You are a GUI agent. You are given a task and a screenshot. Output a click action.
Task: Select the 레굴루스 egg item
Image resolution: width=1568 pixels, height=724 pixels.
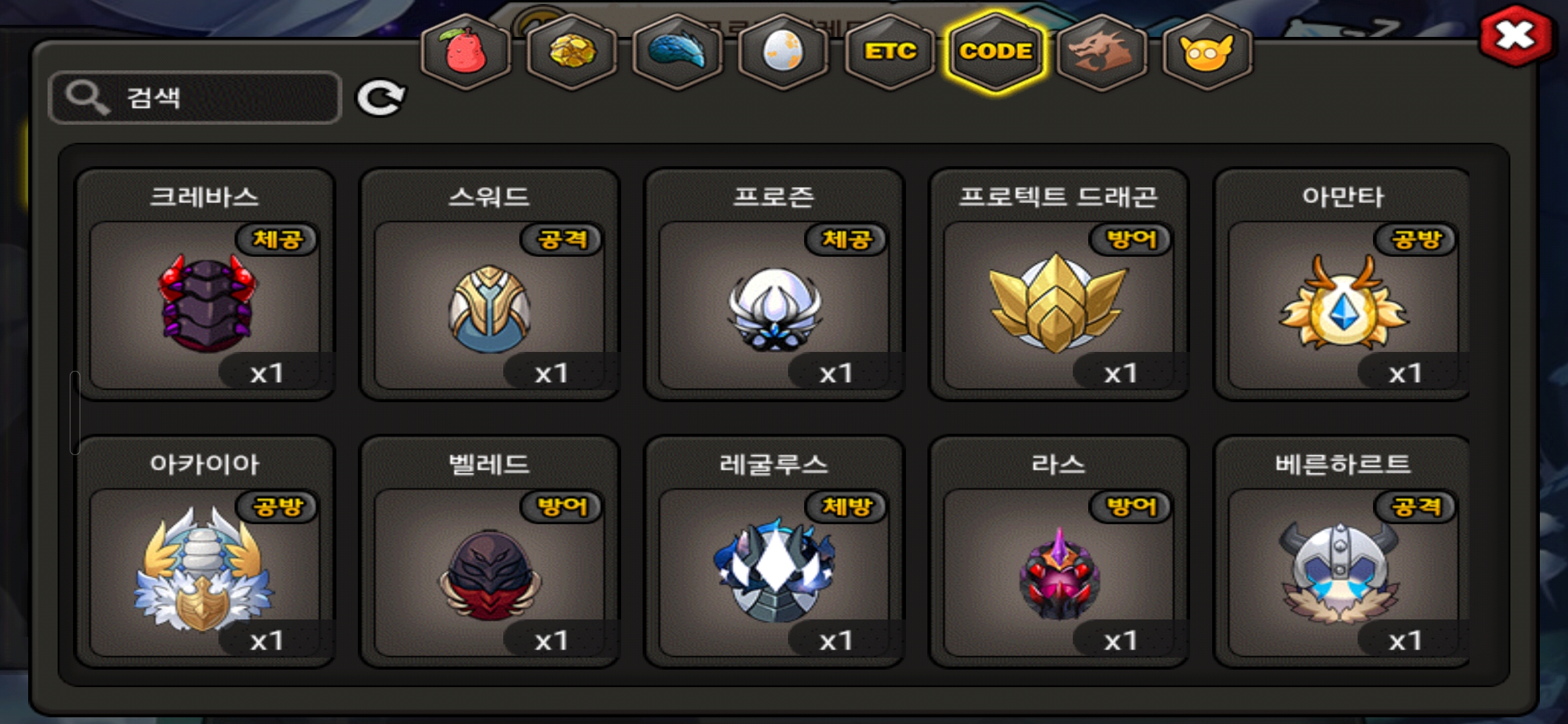click(x=774, y=551)
